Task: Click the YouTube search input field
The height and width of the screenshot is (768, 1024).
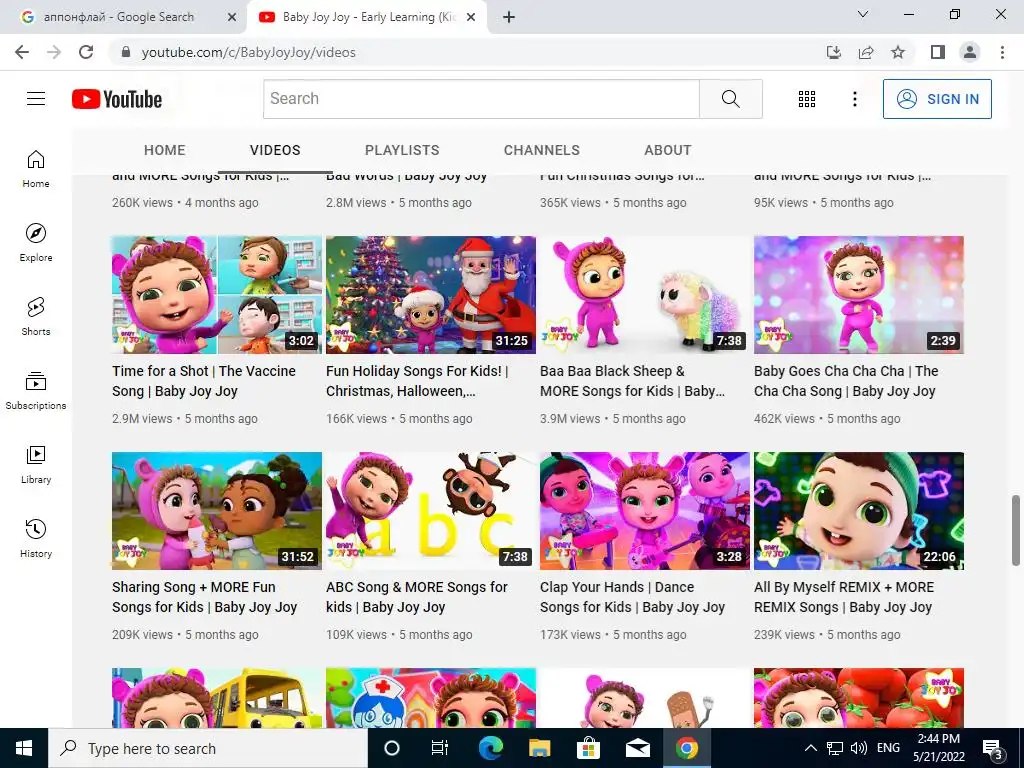Action: point(481,99)
